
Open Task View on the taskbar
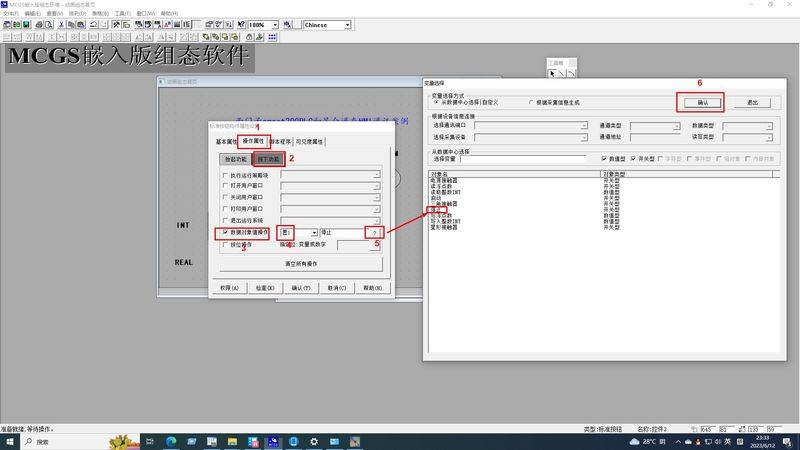click(150, 441)
